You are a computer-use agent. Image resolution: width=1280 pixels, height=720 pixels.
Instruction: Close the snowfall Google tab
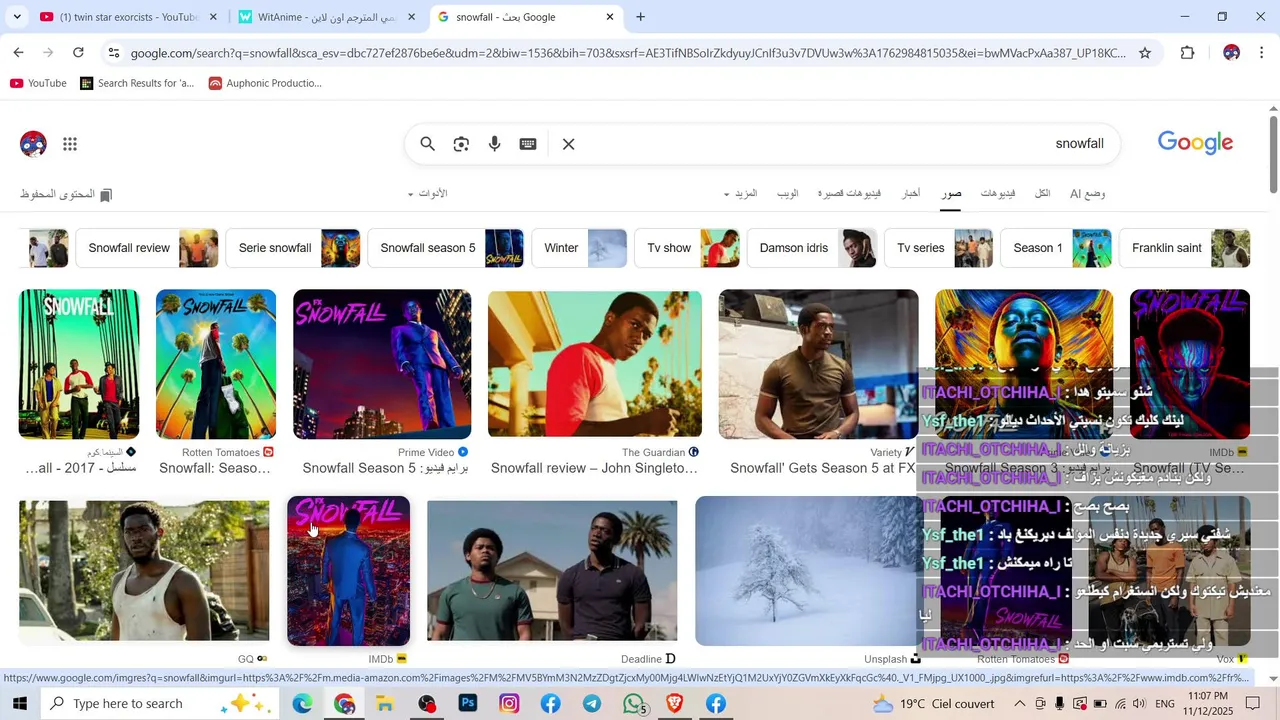click(610, 17)
